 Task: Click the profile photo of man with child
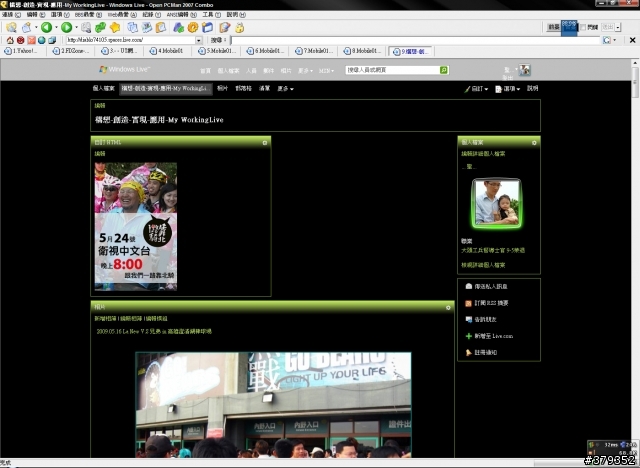point(496,203)
